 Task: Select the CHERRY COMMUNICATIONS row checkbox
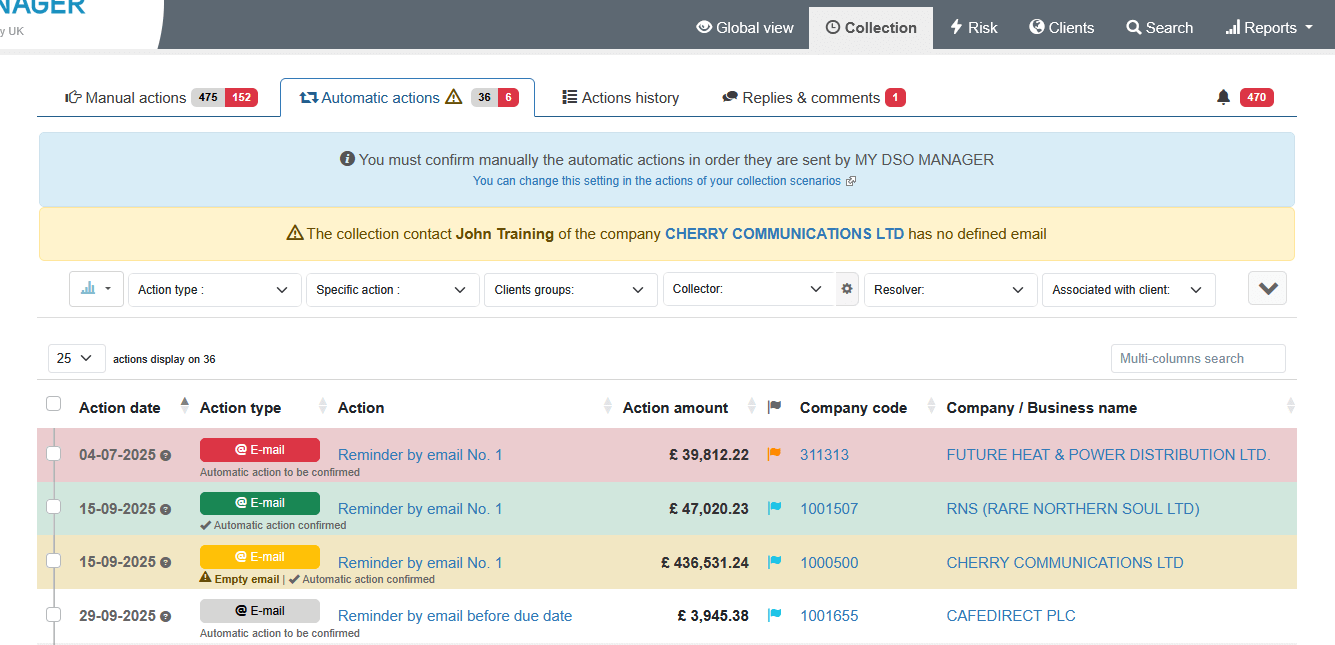[54, 561]
